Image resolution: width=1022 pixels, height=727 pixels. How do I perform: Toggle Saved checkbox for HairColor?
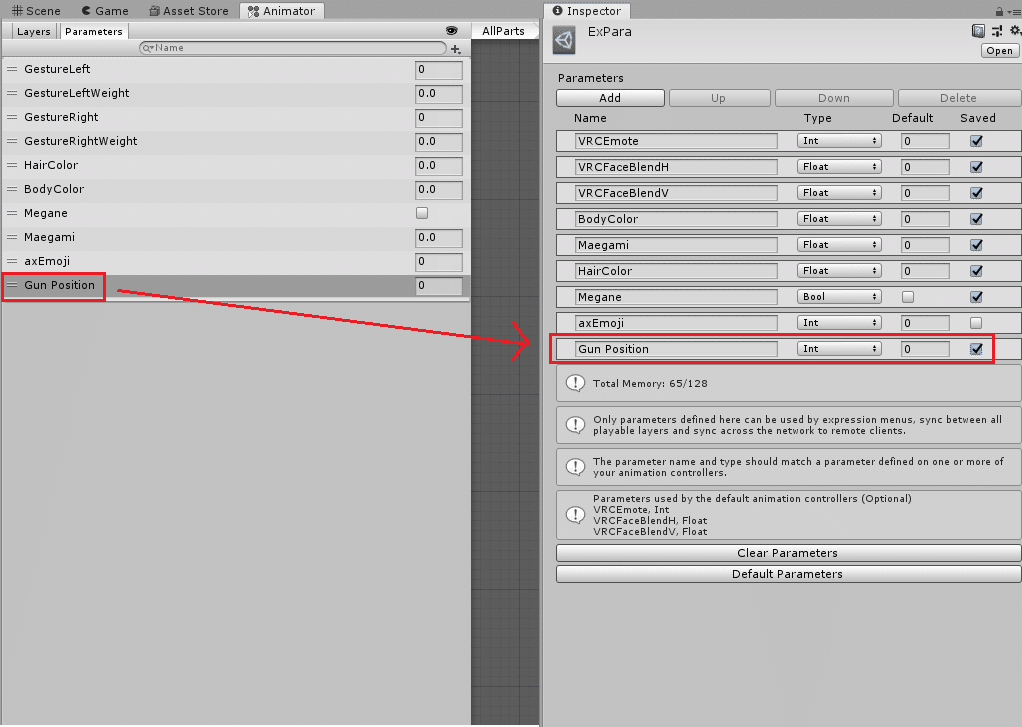[x=976, y=271]
